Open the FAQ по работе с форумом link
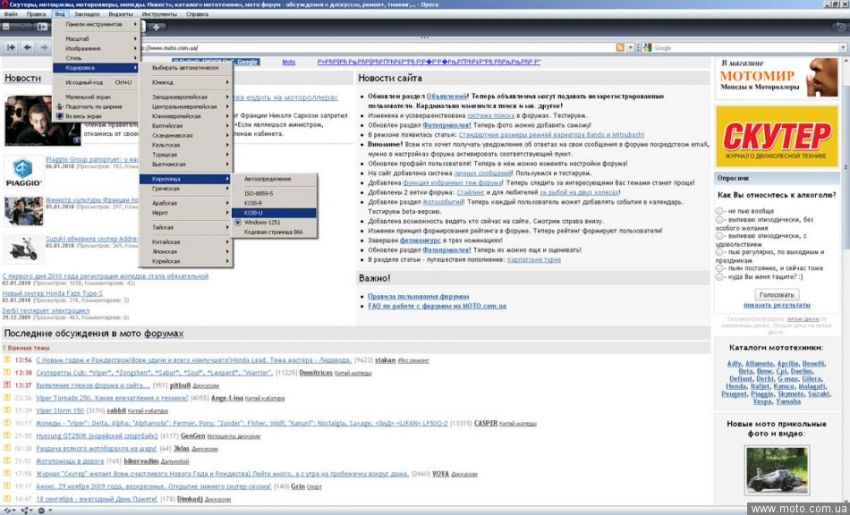Viewport: 850px width, 515px height. [437, 306]
